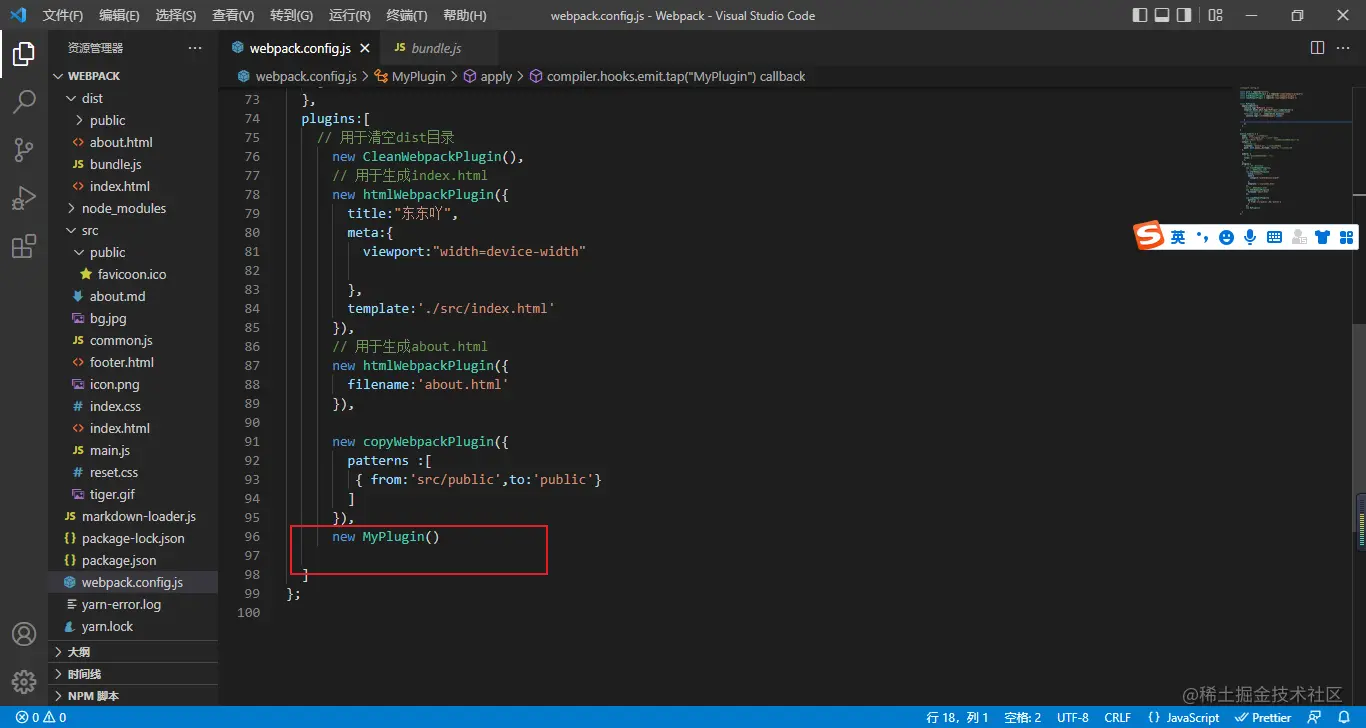Screen dimensions: 1366x728
Task: Open the Extensions view
Action: 24,246
